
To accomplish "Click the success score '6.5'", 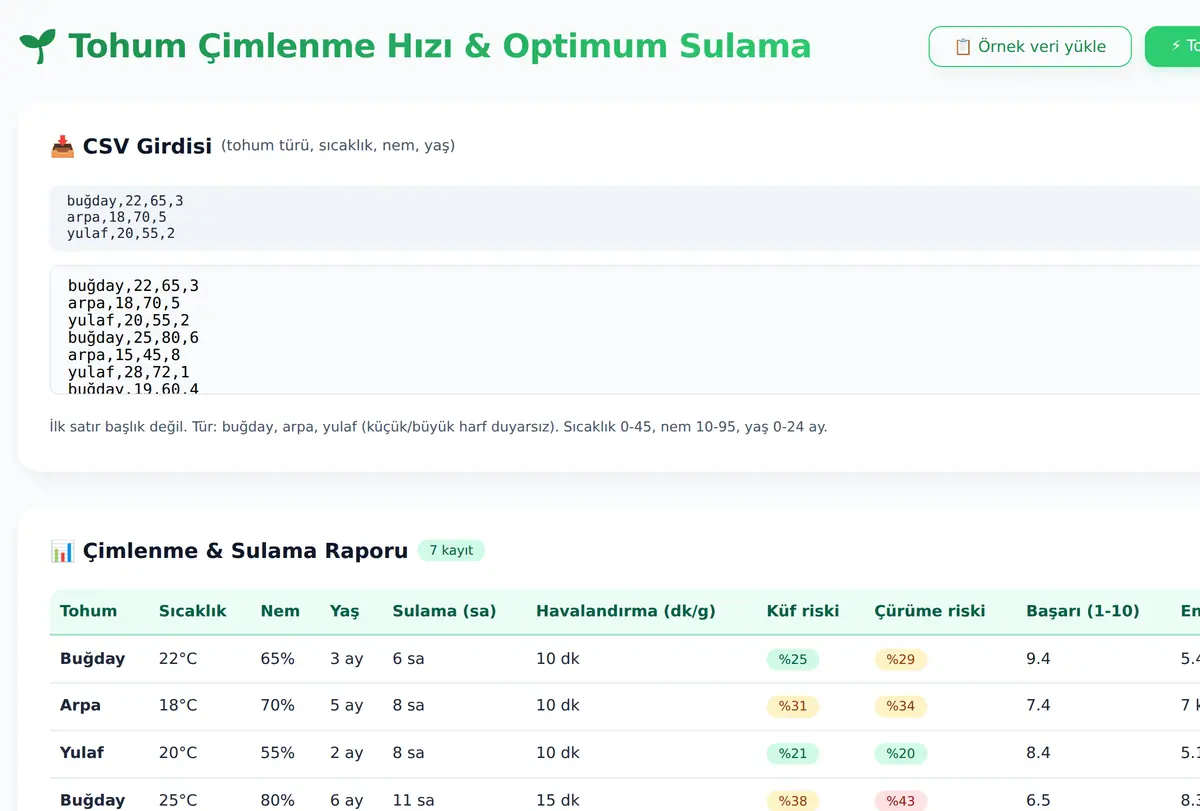I will (1038, 800).
